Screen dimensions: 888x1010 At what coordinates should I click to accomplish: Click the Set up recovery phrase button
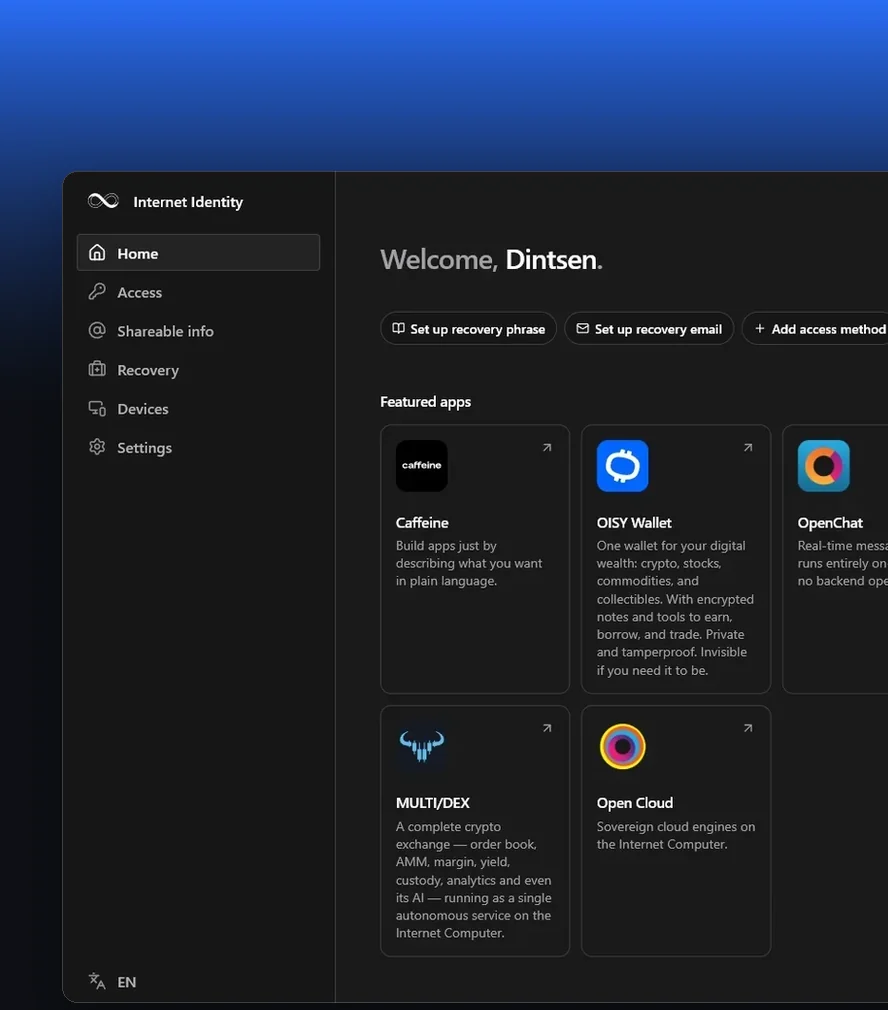pos(468,329)
